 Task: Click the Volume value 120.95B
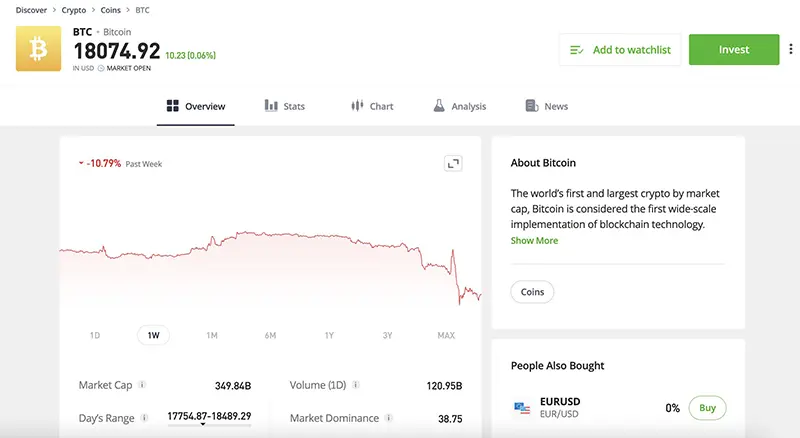tap(444, 385)
